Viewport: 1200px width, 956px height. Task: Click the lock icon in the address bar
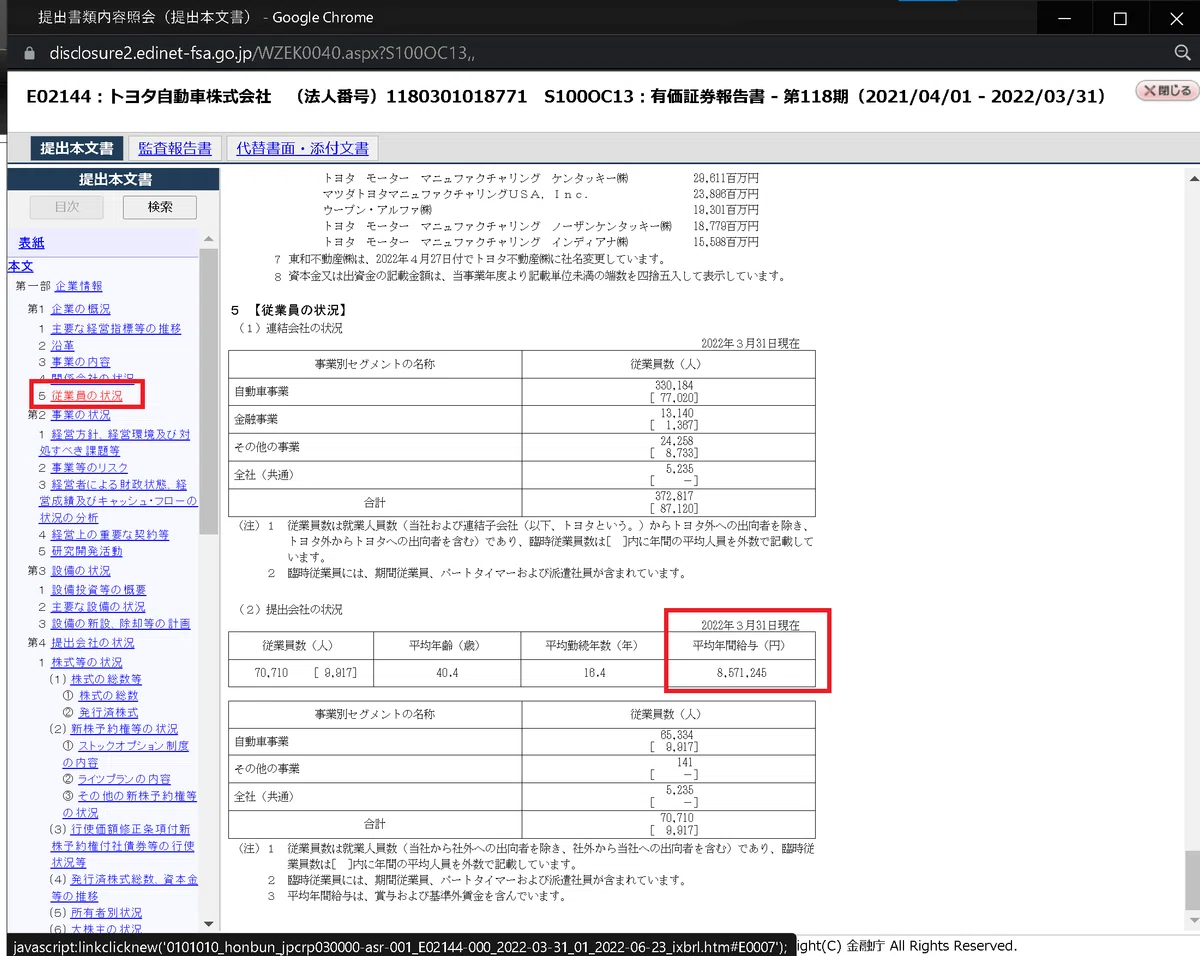(27, 53)
